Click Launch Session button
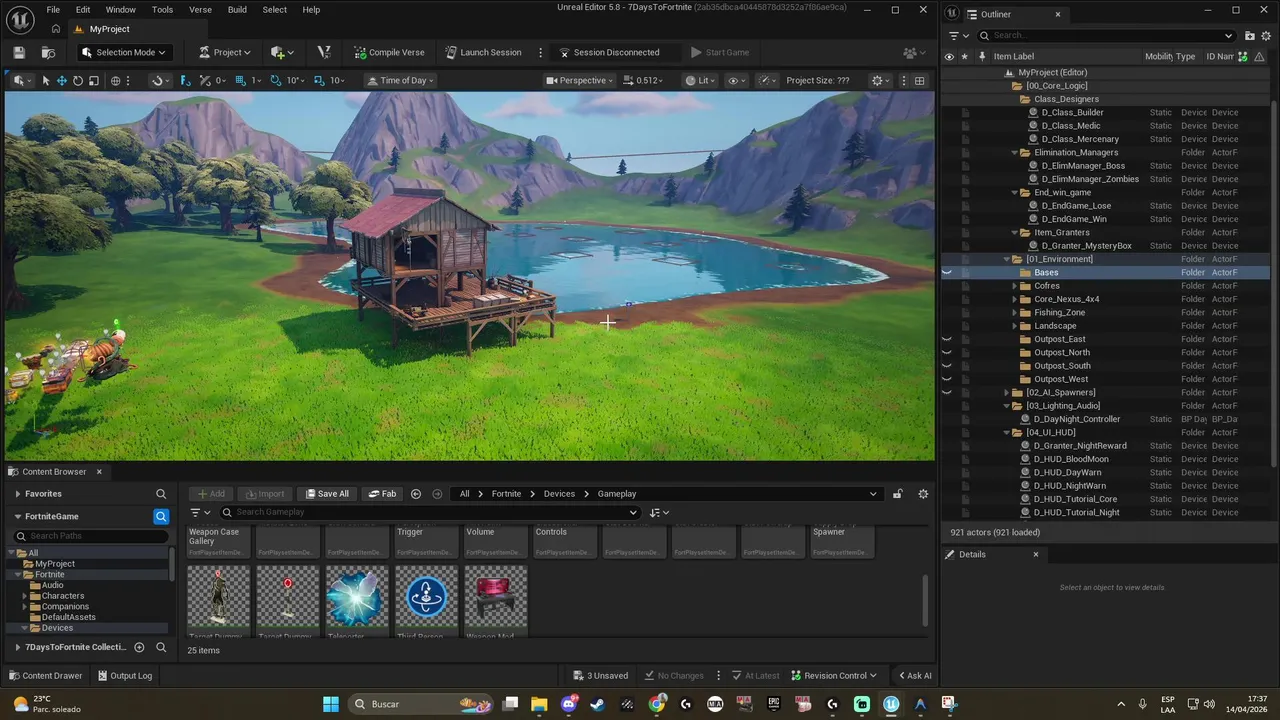 coord(482,52)
